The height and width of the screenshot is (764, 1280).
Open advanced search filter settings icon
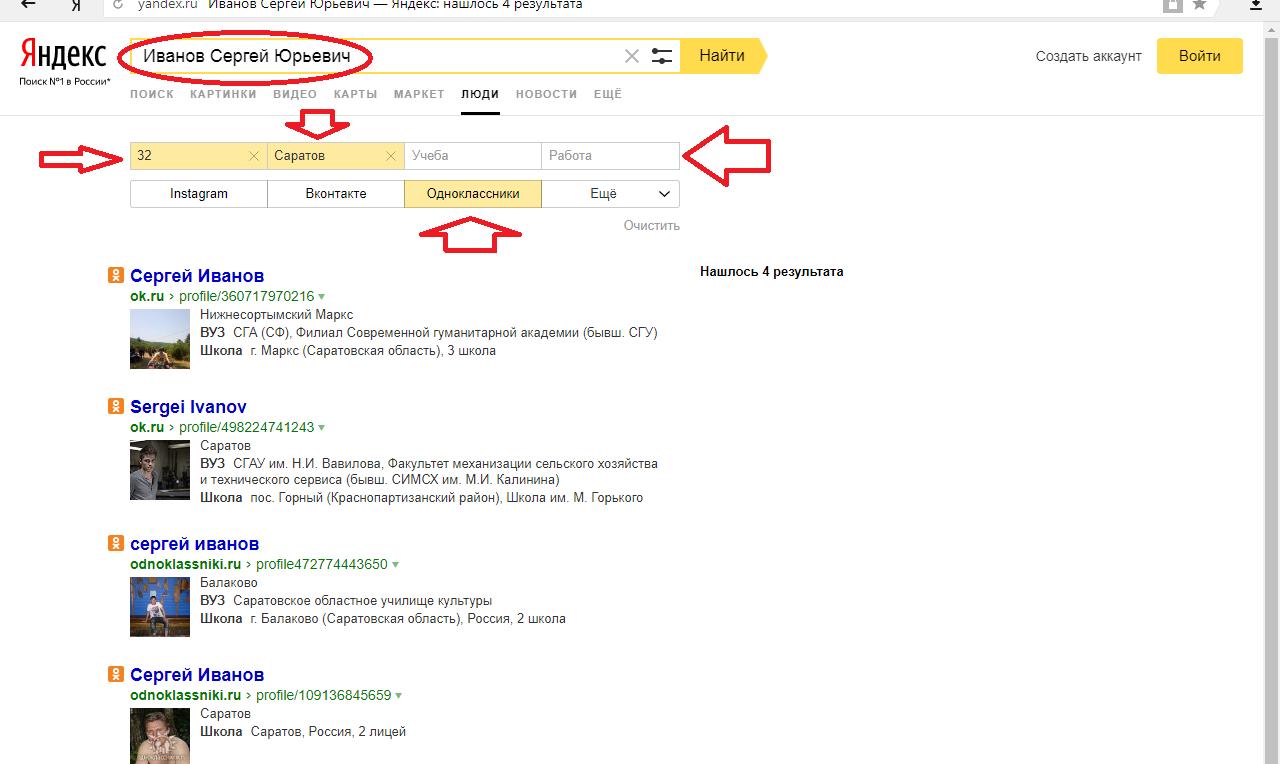(662, 56)
